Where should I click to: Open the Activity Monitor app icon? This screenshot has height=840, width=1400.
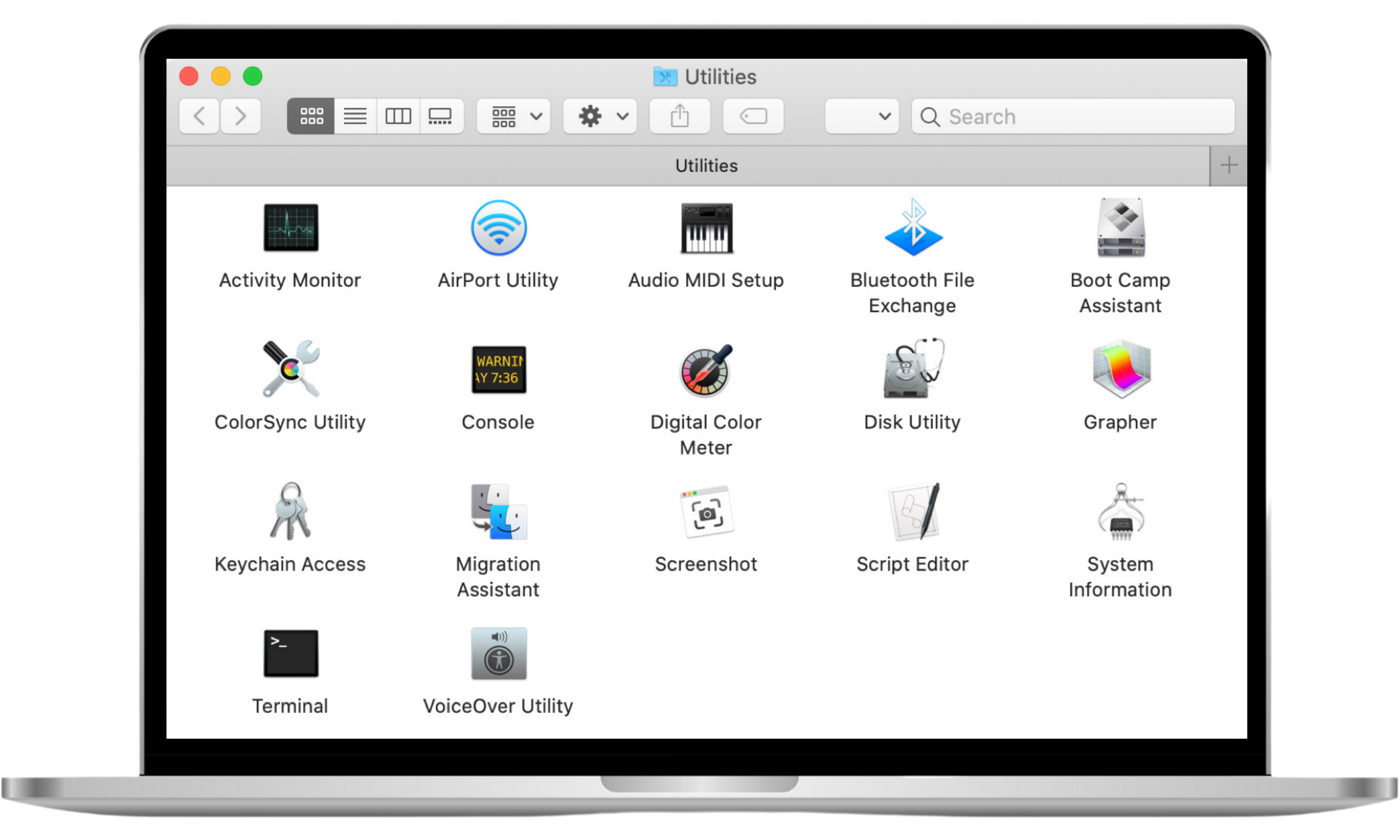(x=291, y=227)
